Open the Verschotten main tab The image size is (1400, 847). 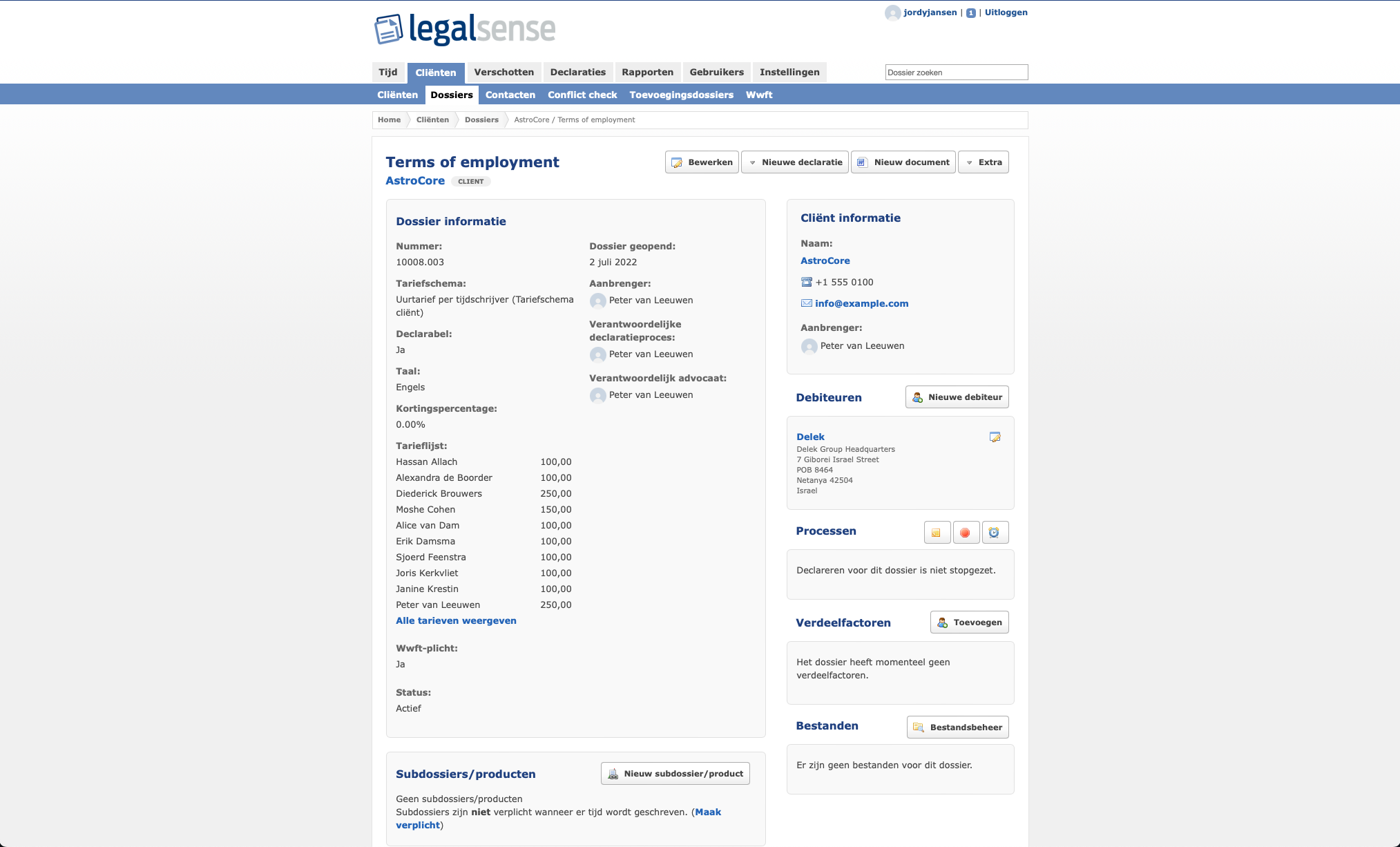point(504,73)
